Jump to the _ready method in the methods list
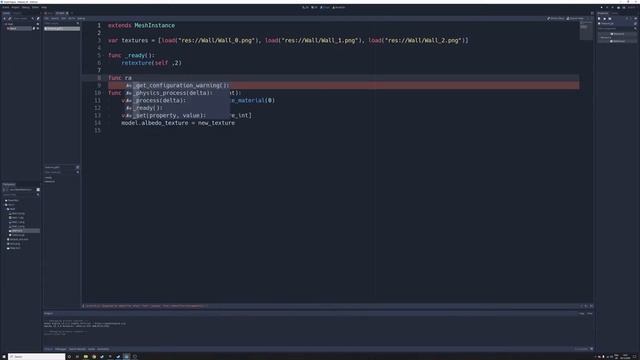 coord(48,178)
